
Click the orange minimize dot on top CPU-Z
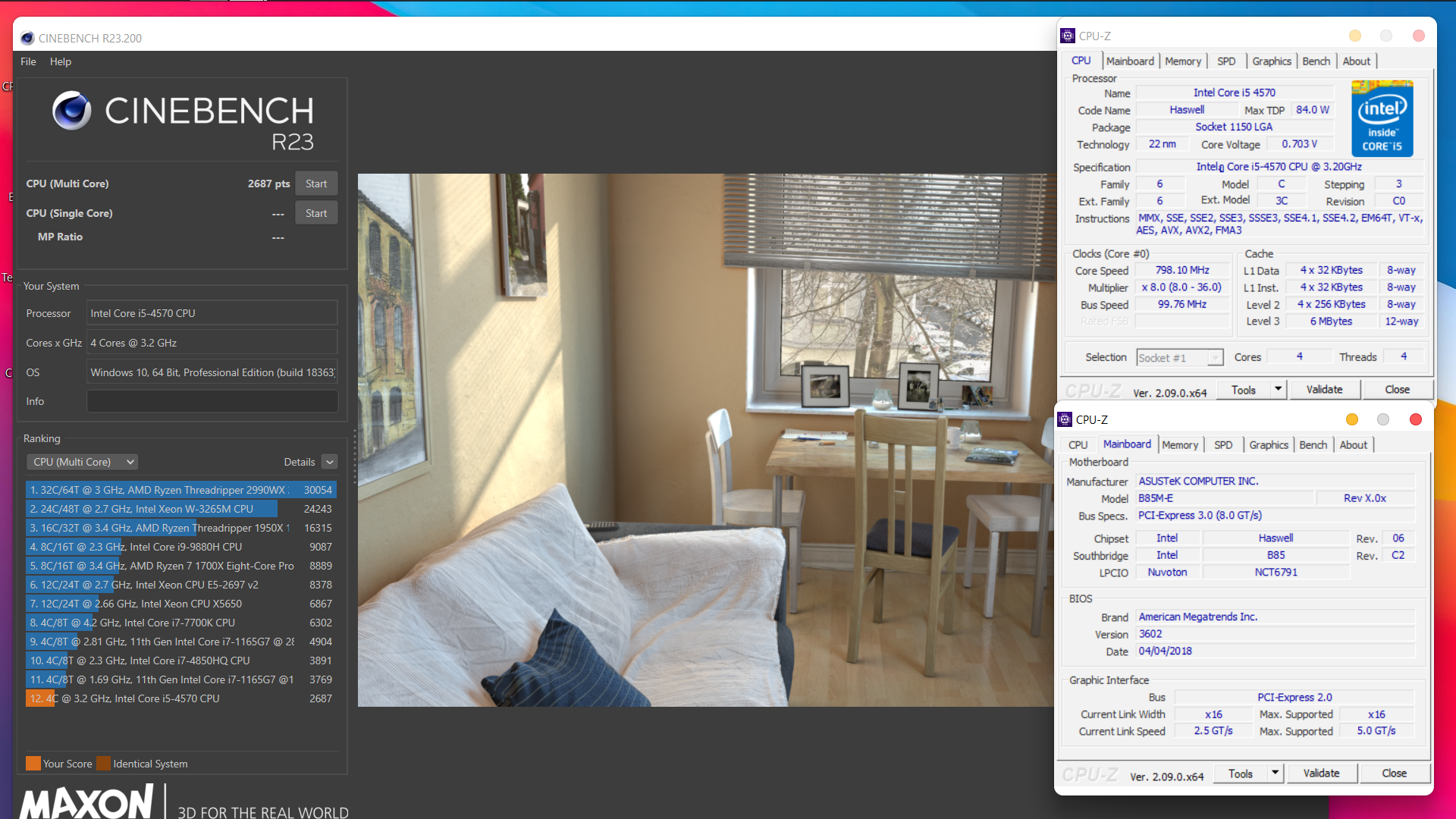(x=1355, y=36)
